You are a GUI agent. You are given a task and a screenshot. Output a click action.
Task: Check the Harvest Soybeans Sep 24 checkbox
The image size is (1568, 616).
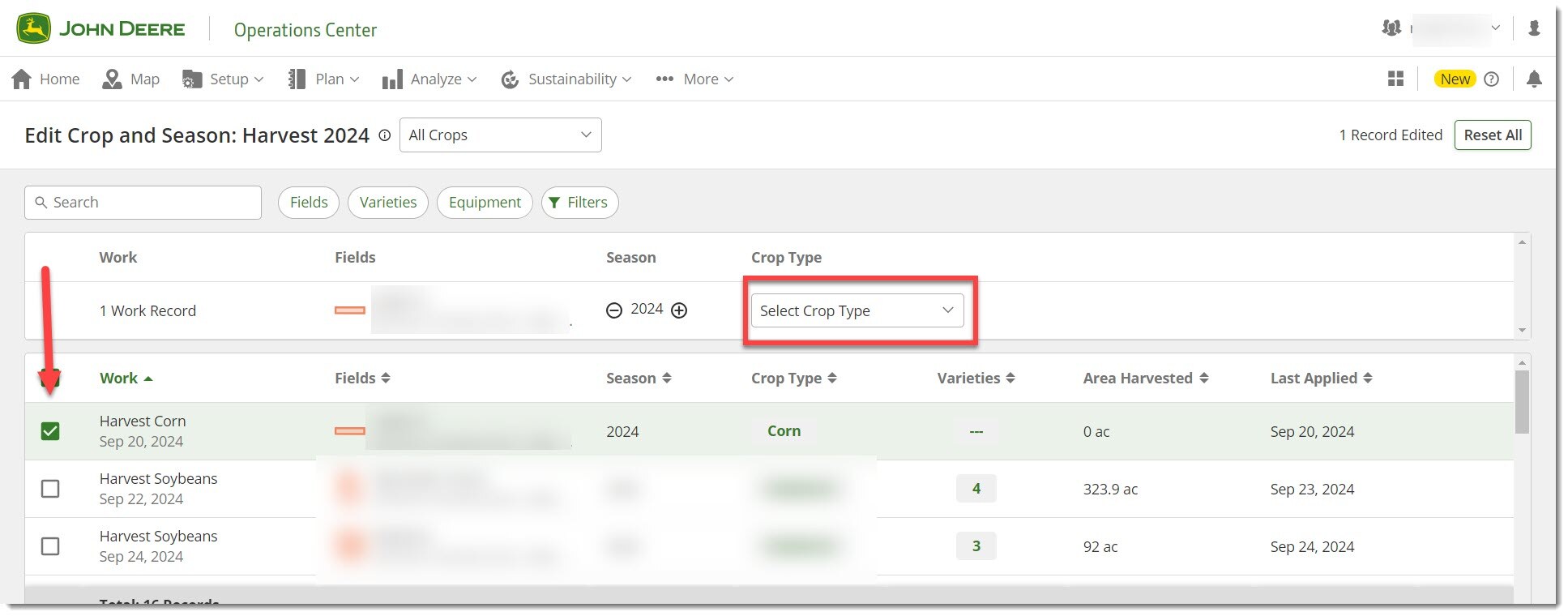[50, 546]
